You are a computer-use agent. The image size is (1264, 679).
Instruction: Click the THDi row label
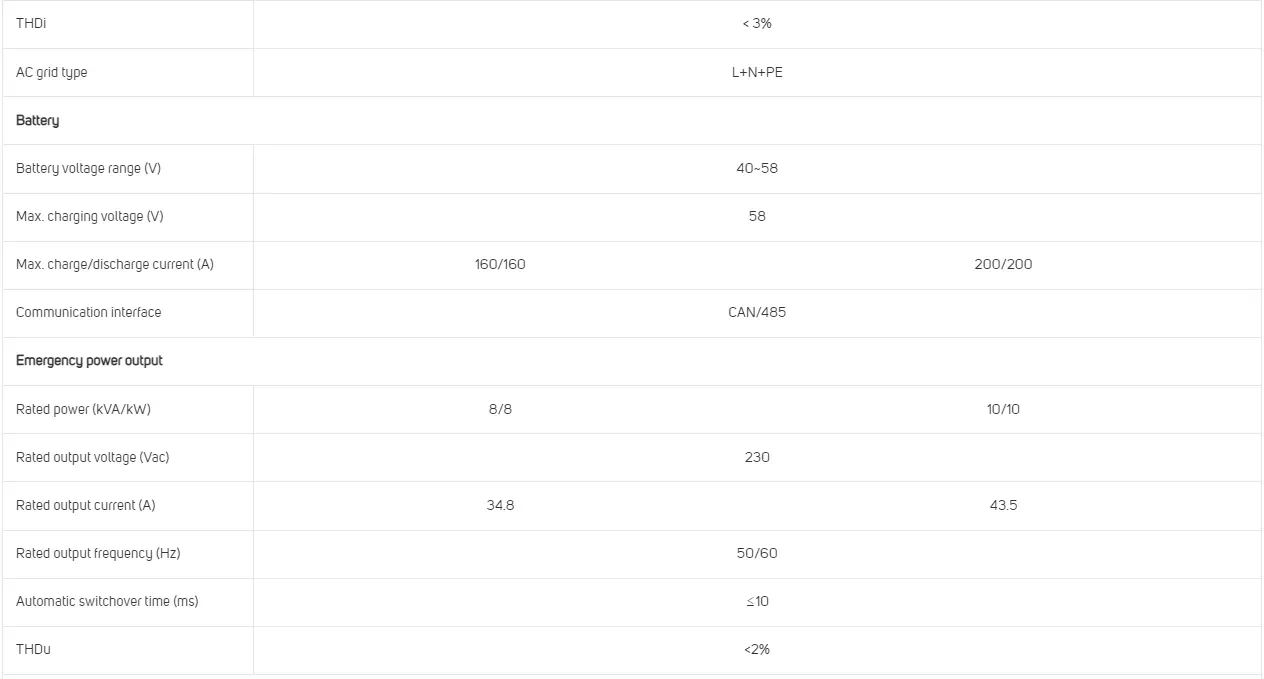point(31,23)
